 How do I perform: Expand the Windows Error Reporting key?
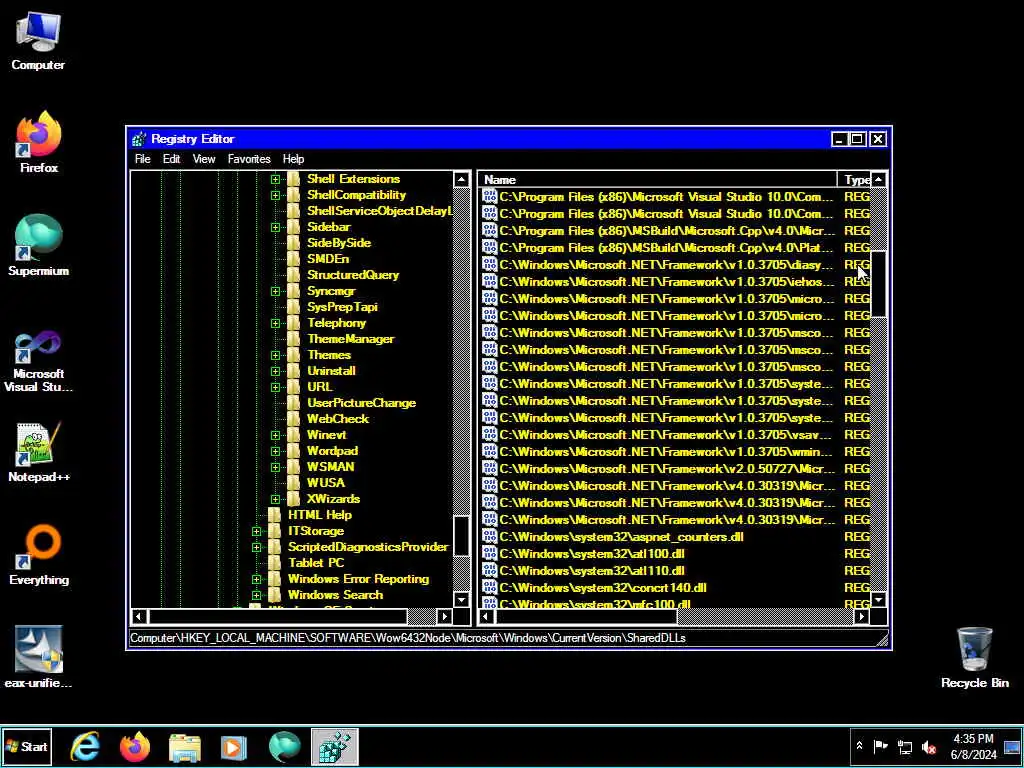(256, 579)
